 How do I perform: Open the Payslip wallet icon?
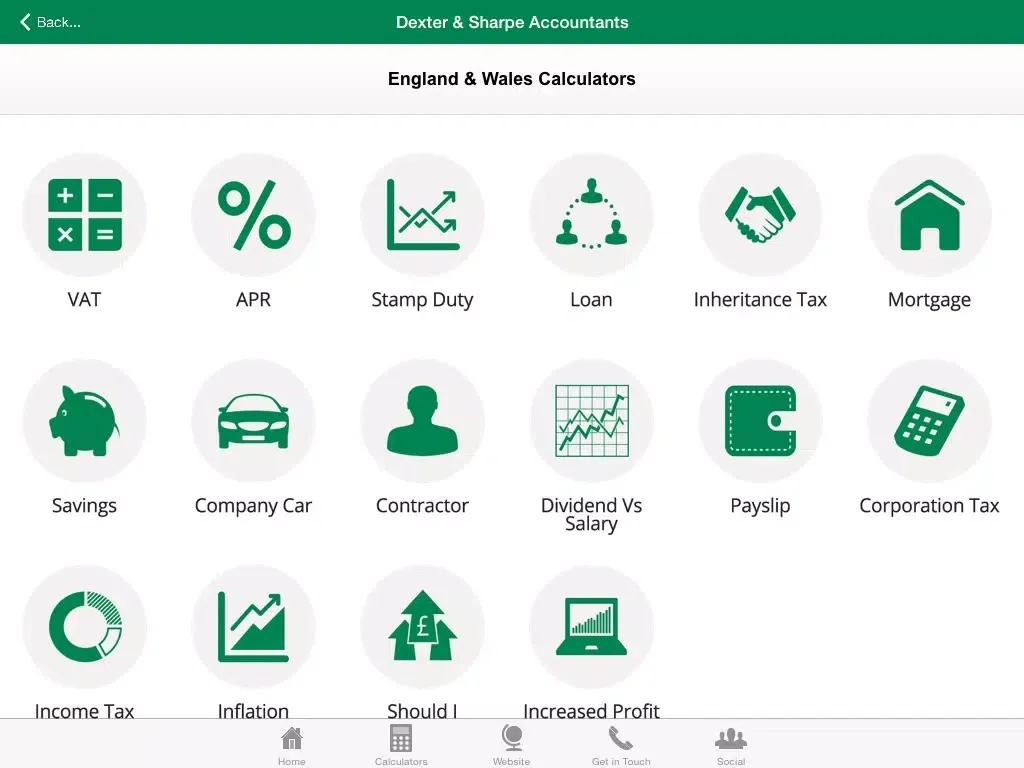[x=760, y=421]
